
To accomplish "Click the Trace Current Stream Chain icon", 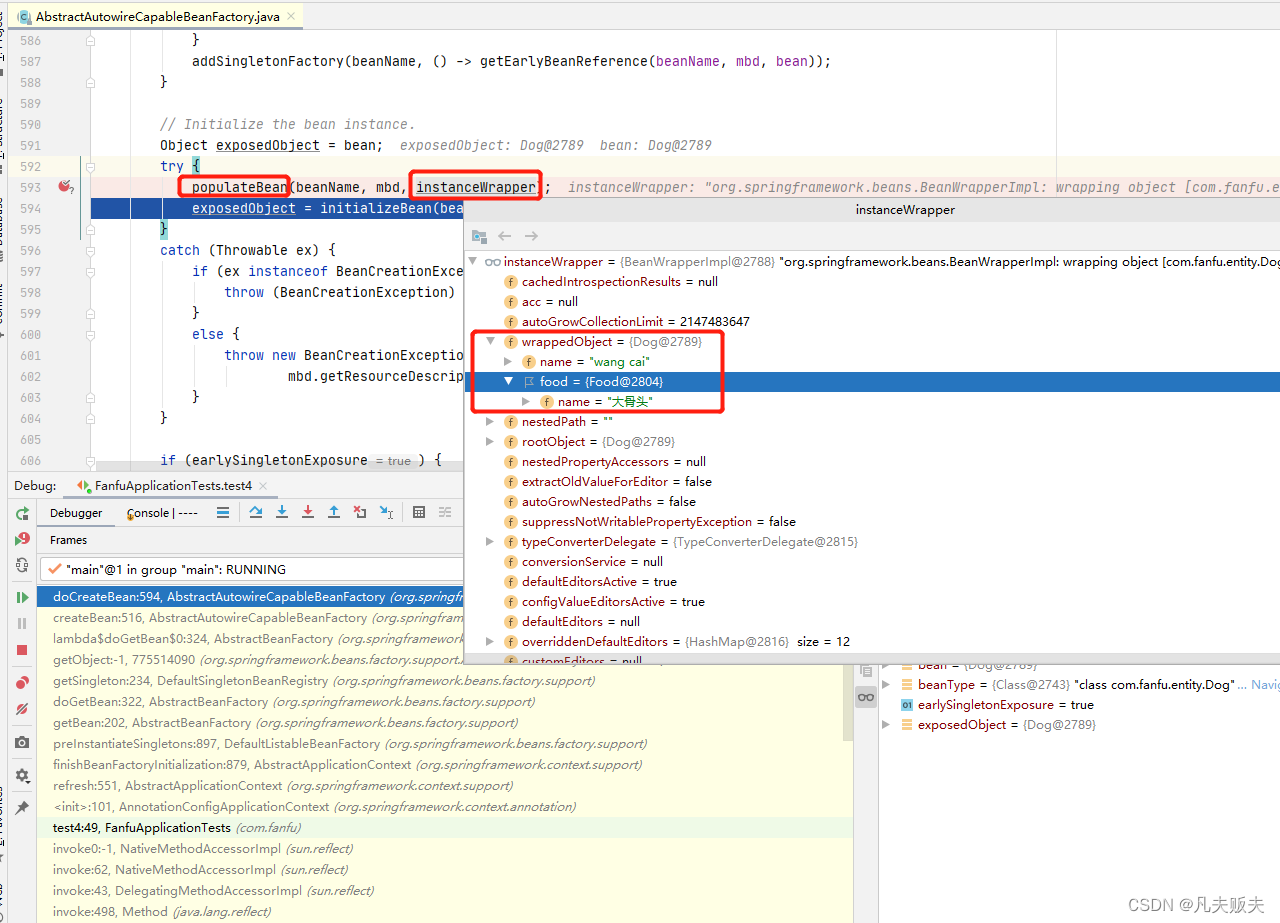I will (x=445, y=512).
